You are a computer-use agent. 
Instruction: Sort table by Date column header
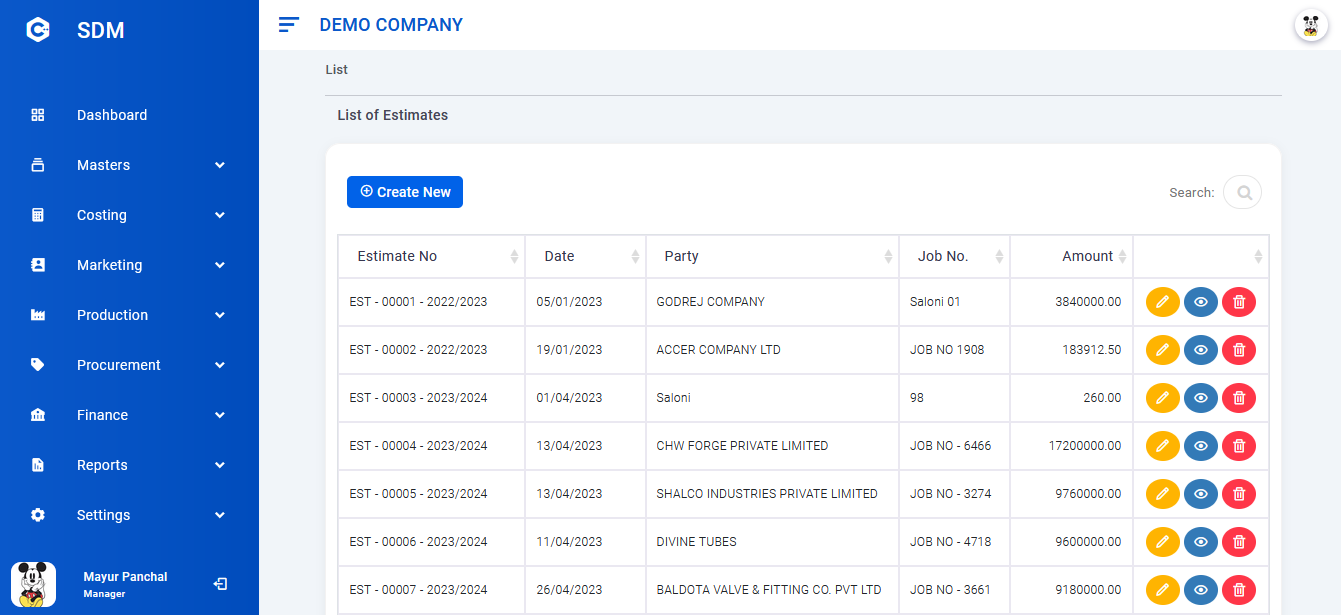click(586, 257)
